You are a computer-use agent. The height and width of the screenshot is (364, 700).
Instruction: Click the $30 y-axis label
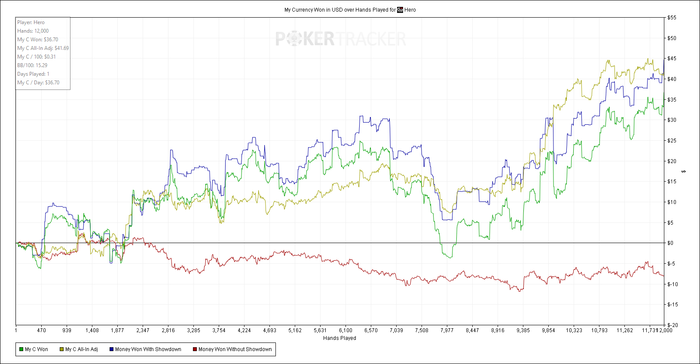click(671, 120)
